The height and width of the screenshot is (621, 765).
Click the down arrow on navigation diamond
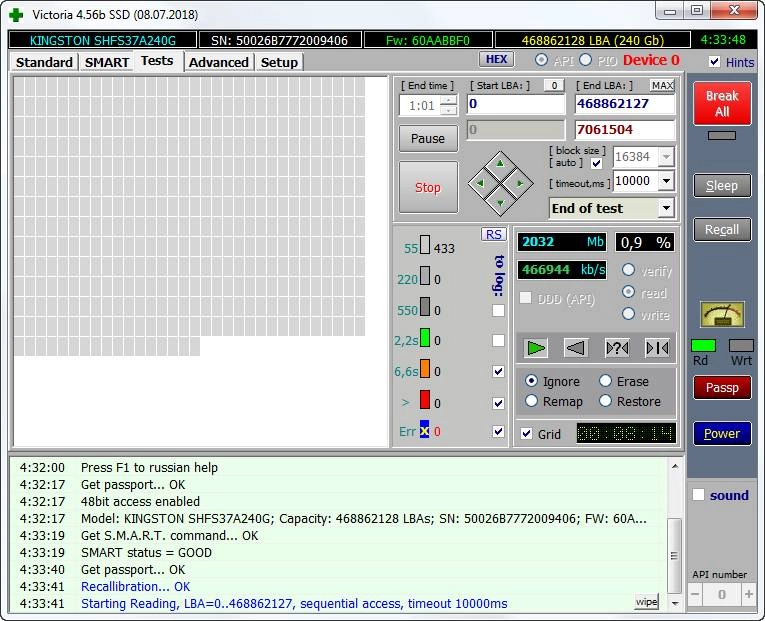pos(500,203)
